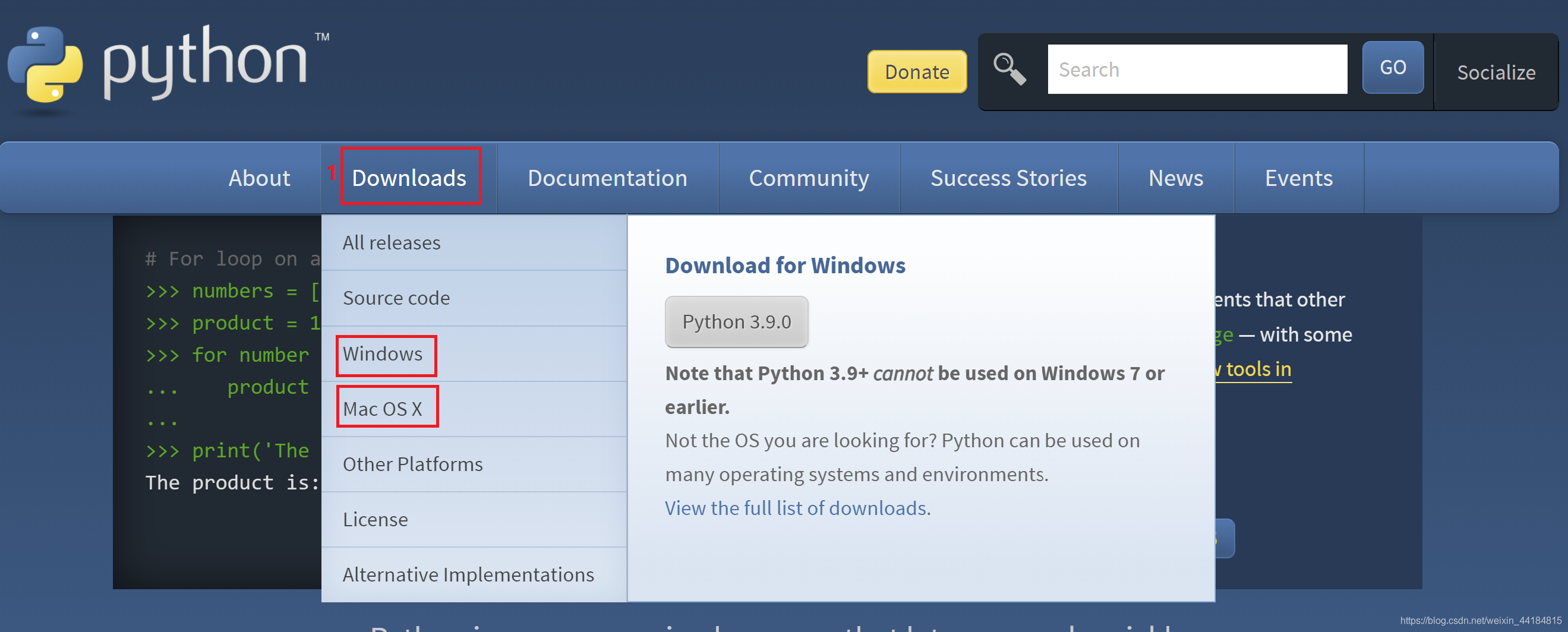Click the note about Windows 7 or earlier
The width and height of the screenshot is (1568, 632).
click(x=914, y=390)
